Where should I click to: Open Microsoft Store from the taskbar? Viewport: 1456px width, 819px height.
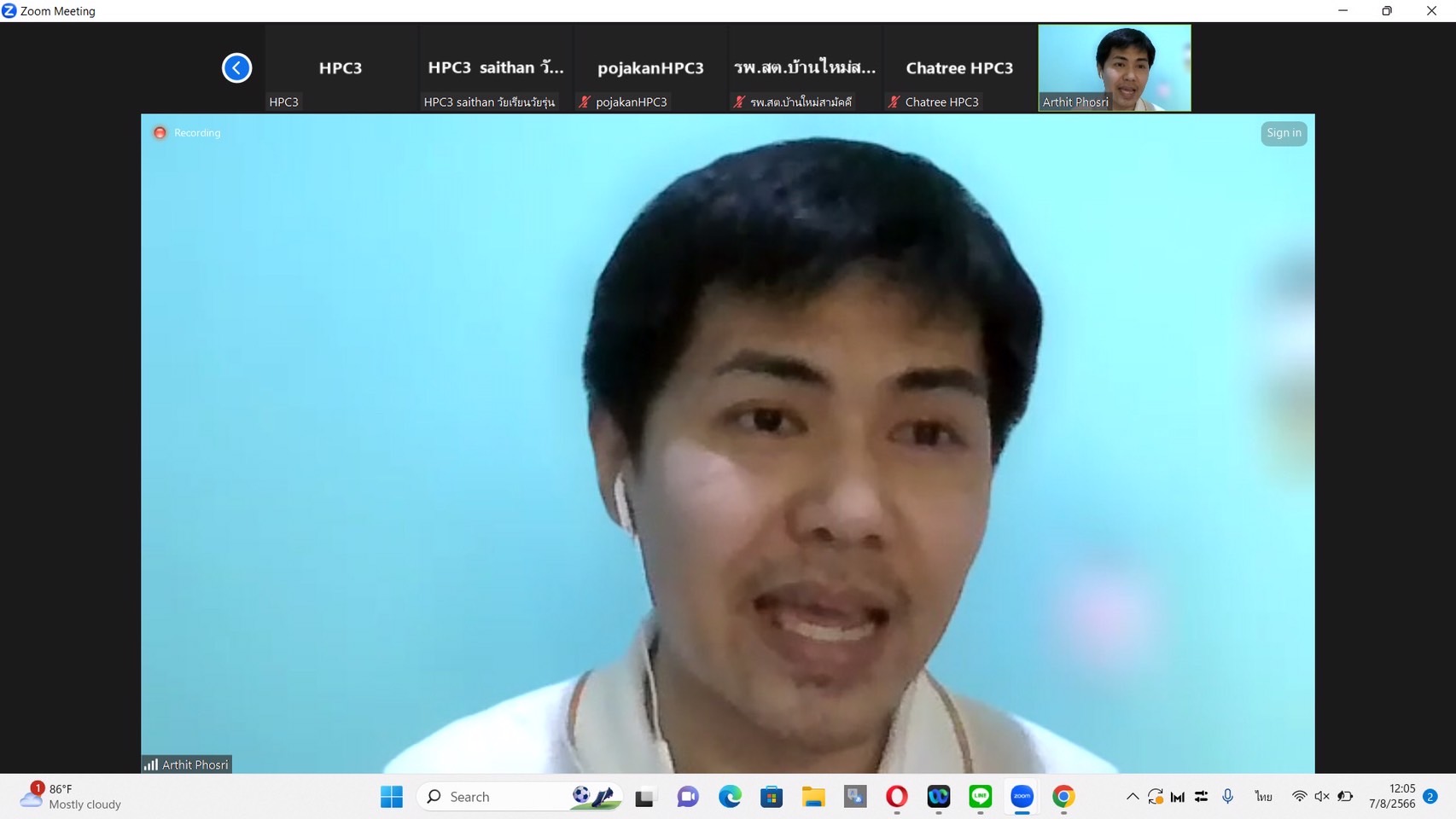click(772, 797)
